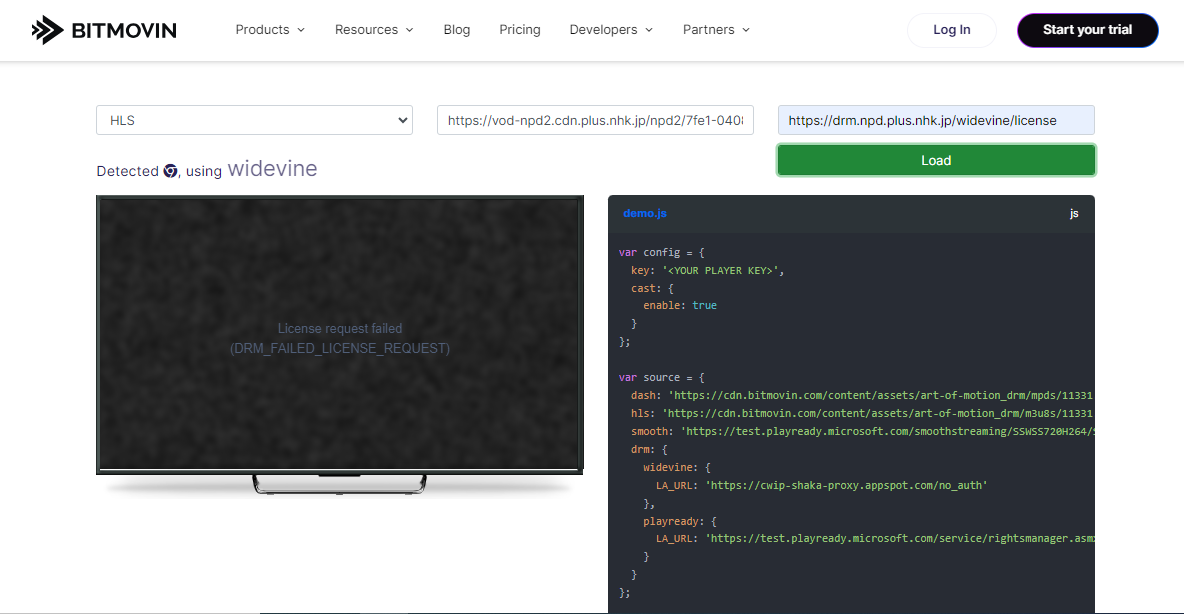The width and height of the screenshot is (1184, 614).
Task: Click the '(DRM_FAILED_LICENSE_REQUEST)' error code text
Action: pyautogui.click(x=340, y=348)
